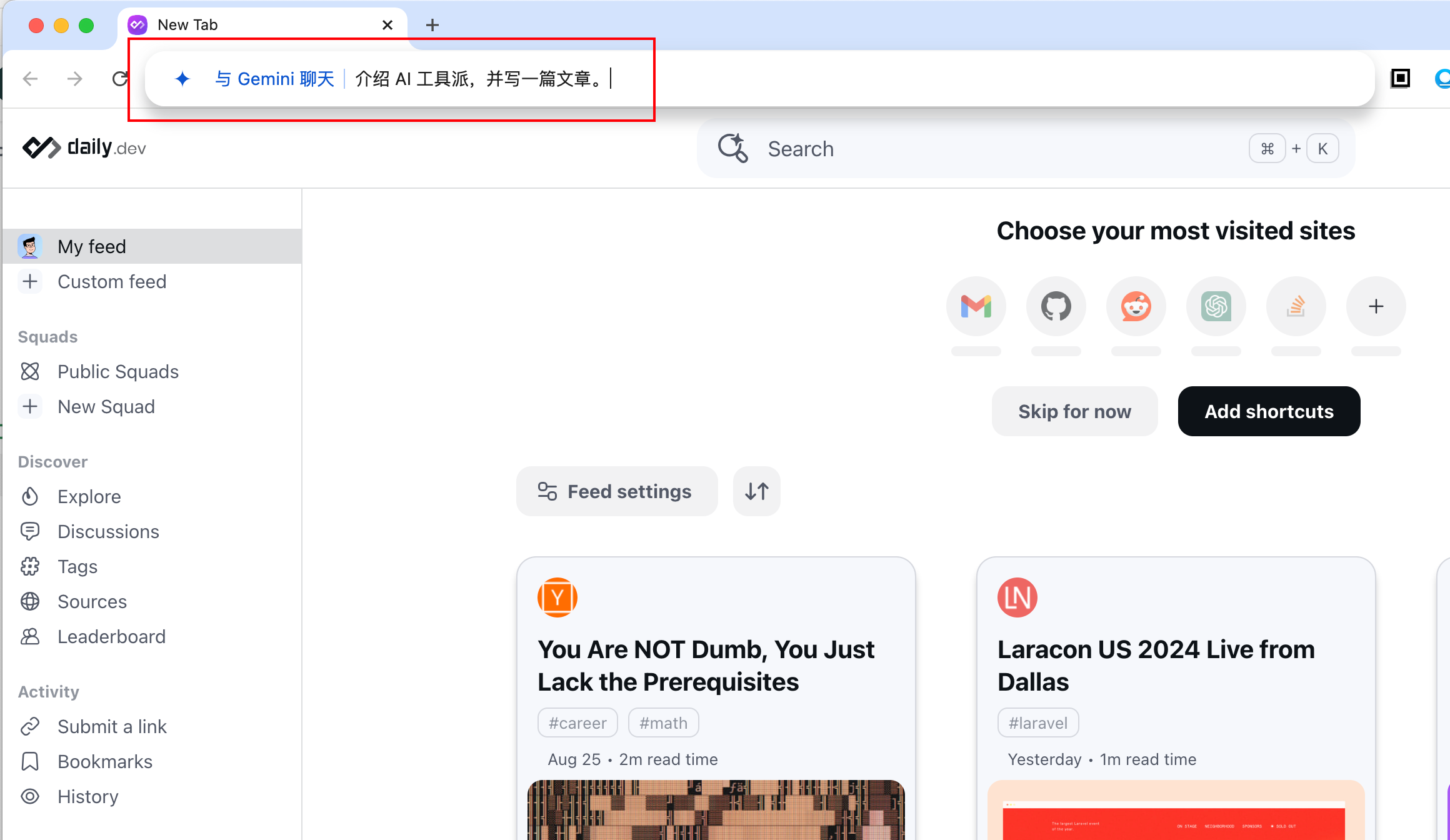Click the Laravel News source avatar
Image resolution: width=1450 pixels, height=840 pixels.
[1017, 597]
